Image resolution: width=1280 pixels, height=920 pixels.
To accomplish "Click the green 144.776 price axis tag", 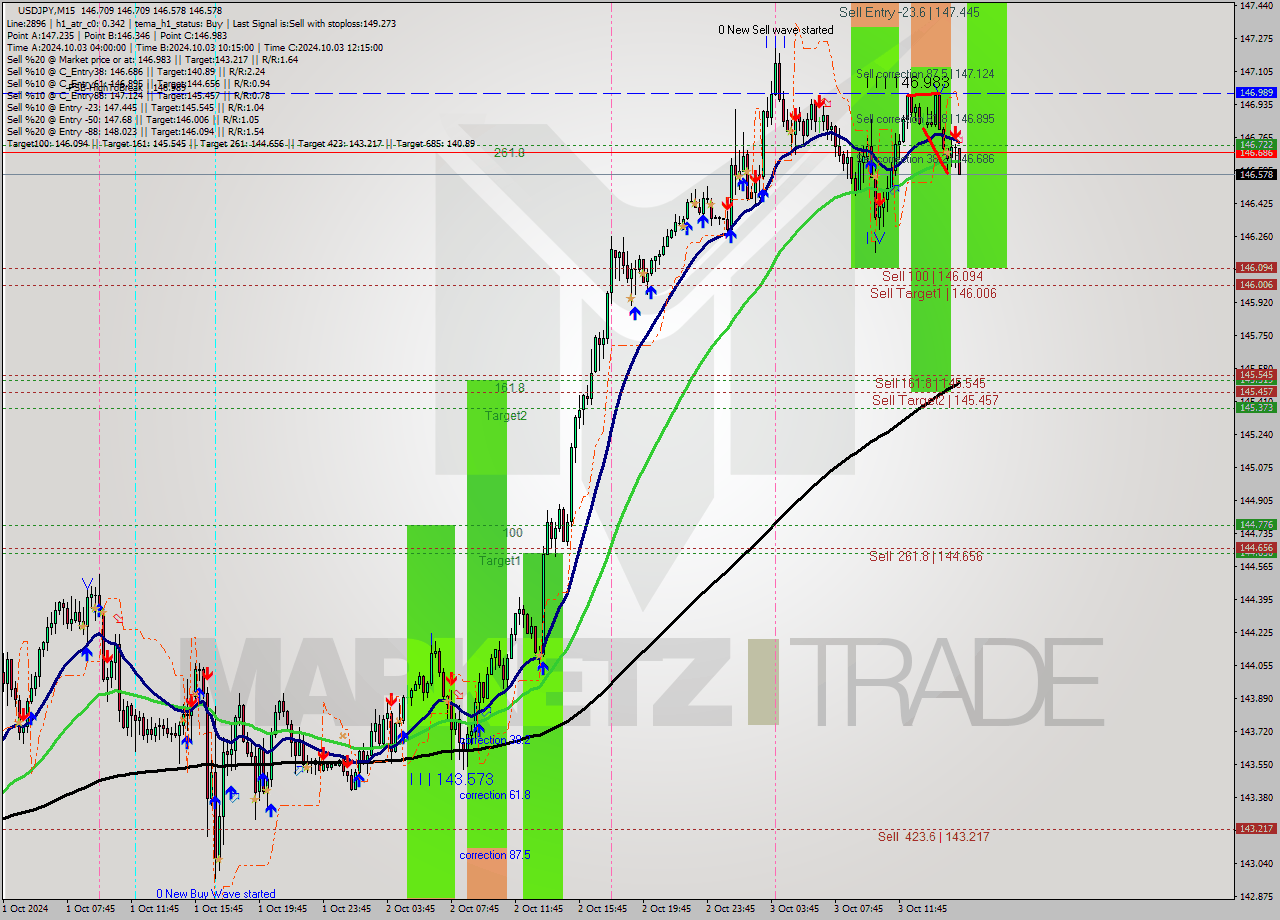I will point(1256,524).
